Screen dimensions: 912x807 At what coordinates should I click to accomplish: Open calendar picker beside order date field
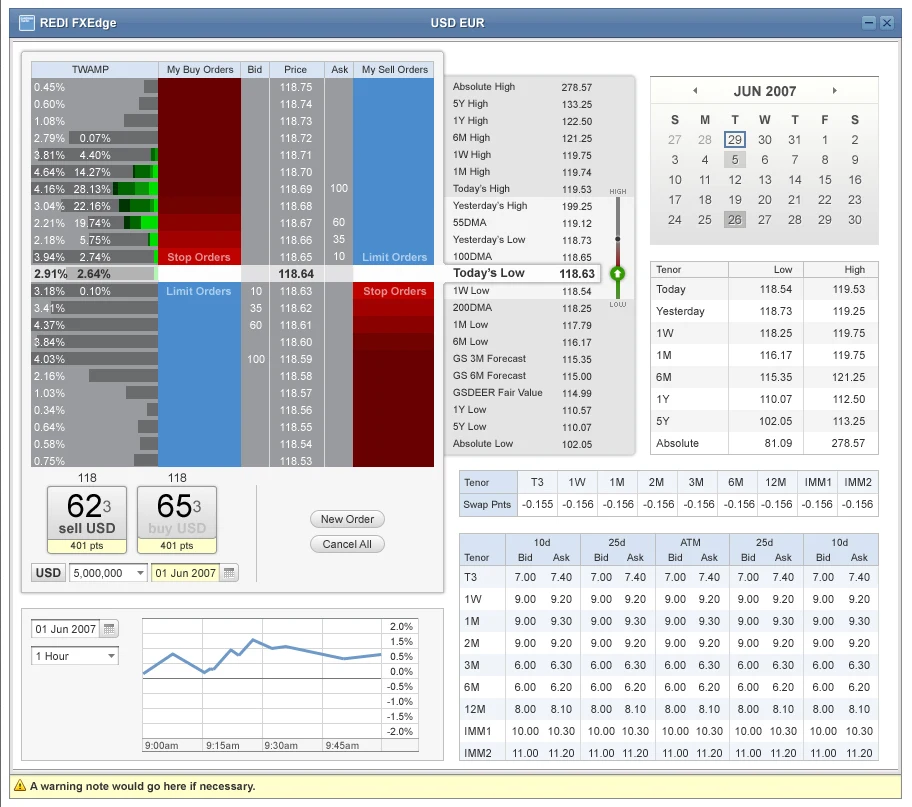pos(229,573)
